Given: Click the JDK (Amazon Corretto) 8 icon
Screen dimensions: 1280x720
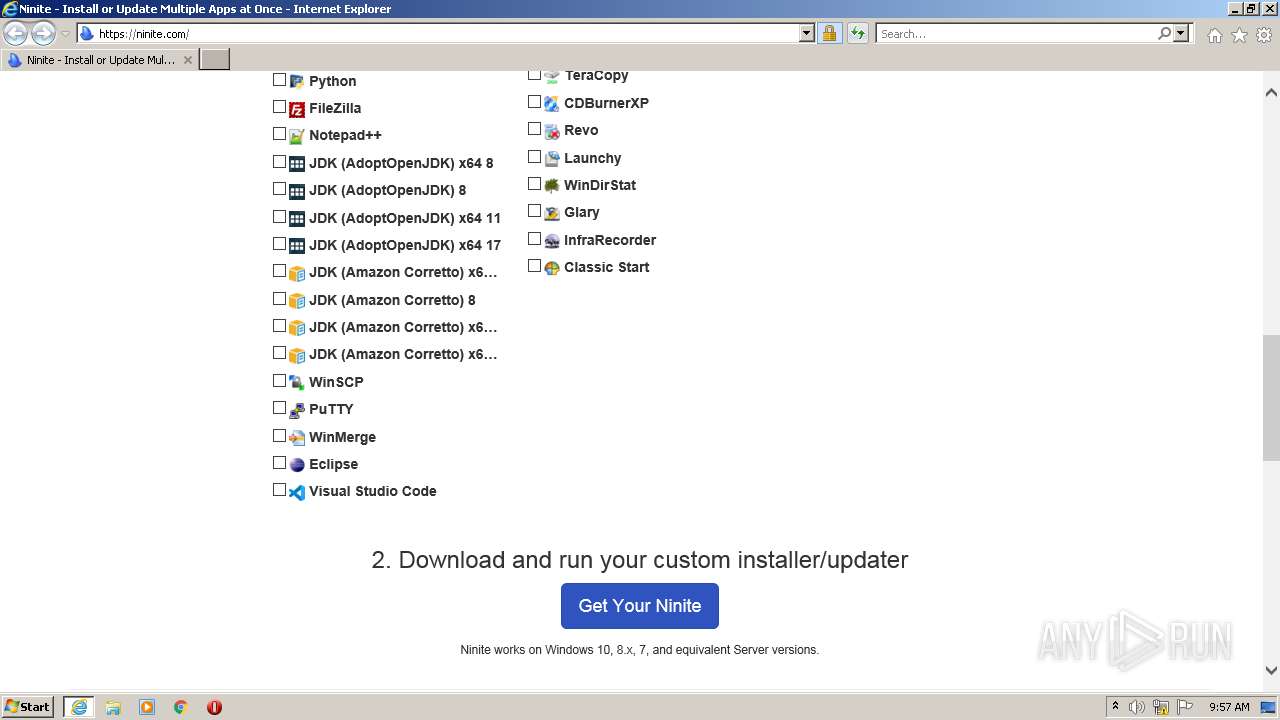Looking at the screenshot, I should tap(296, 301).
